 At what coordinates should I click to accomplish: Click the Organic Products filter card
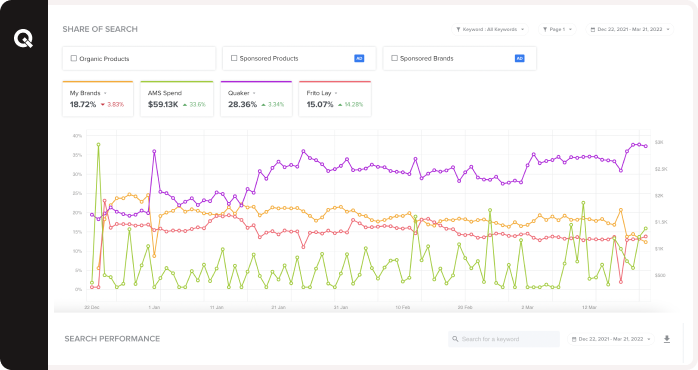[x=139, y=58]
